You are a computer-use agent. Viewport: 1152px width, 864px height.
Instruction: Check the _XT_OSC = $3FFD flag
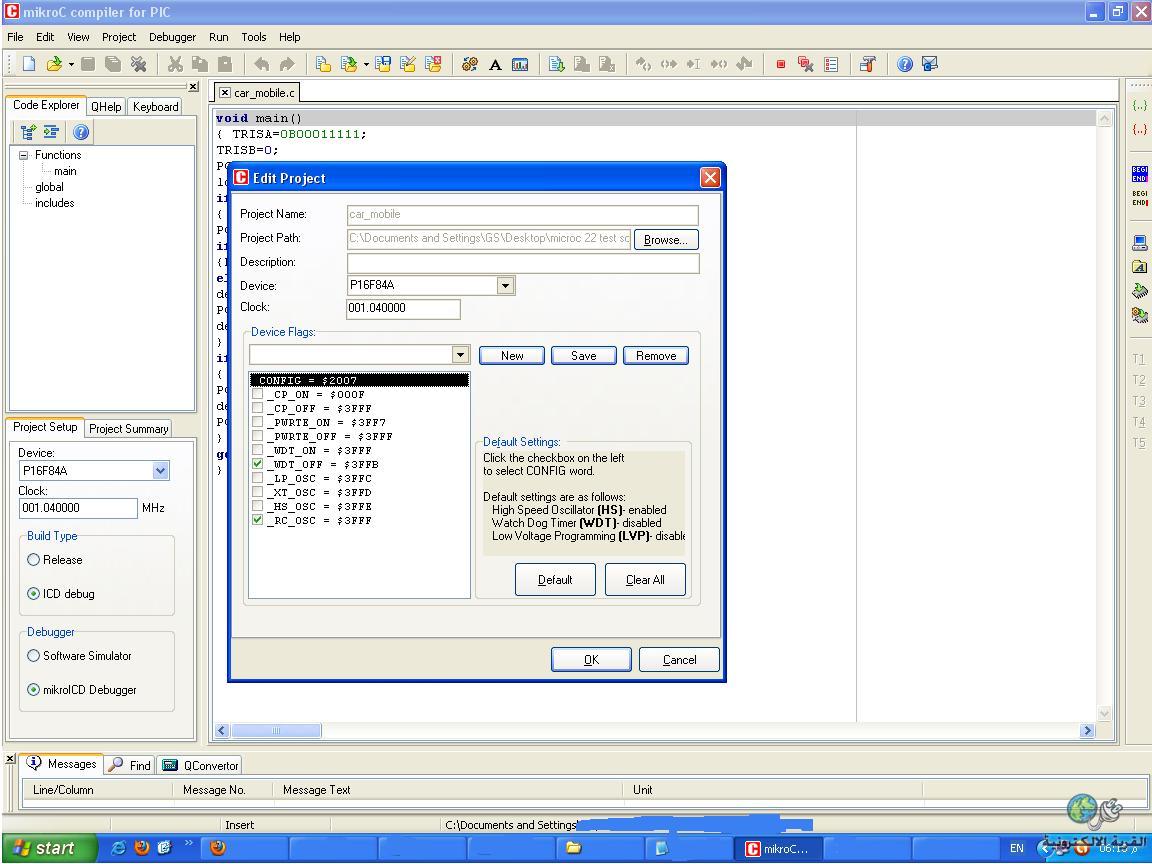(x=257, y=492)
